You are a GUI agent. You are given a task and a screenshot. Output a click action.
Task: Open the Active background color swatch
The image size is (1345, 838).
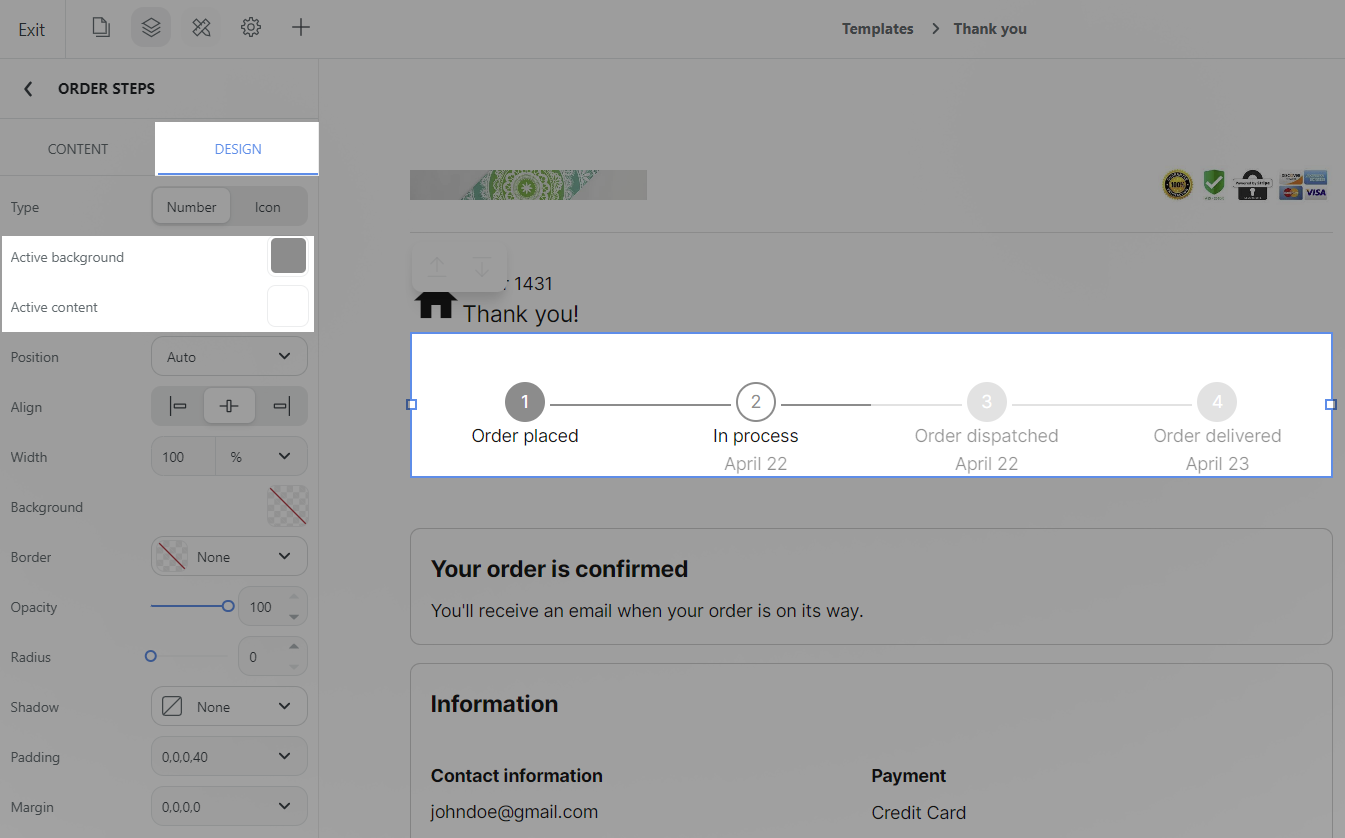pos(288,257)
